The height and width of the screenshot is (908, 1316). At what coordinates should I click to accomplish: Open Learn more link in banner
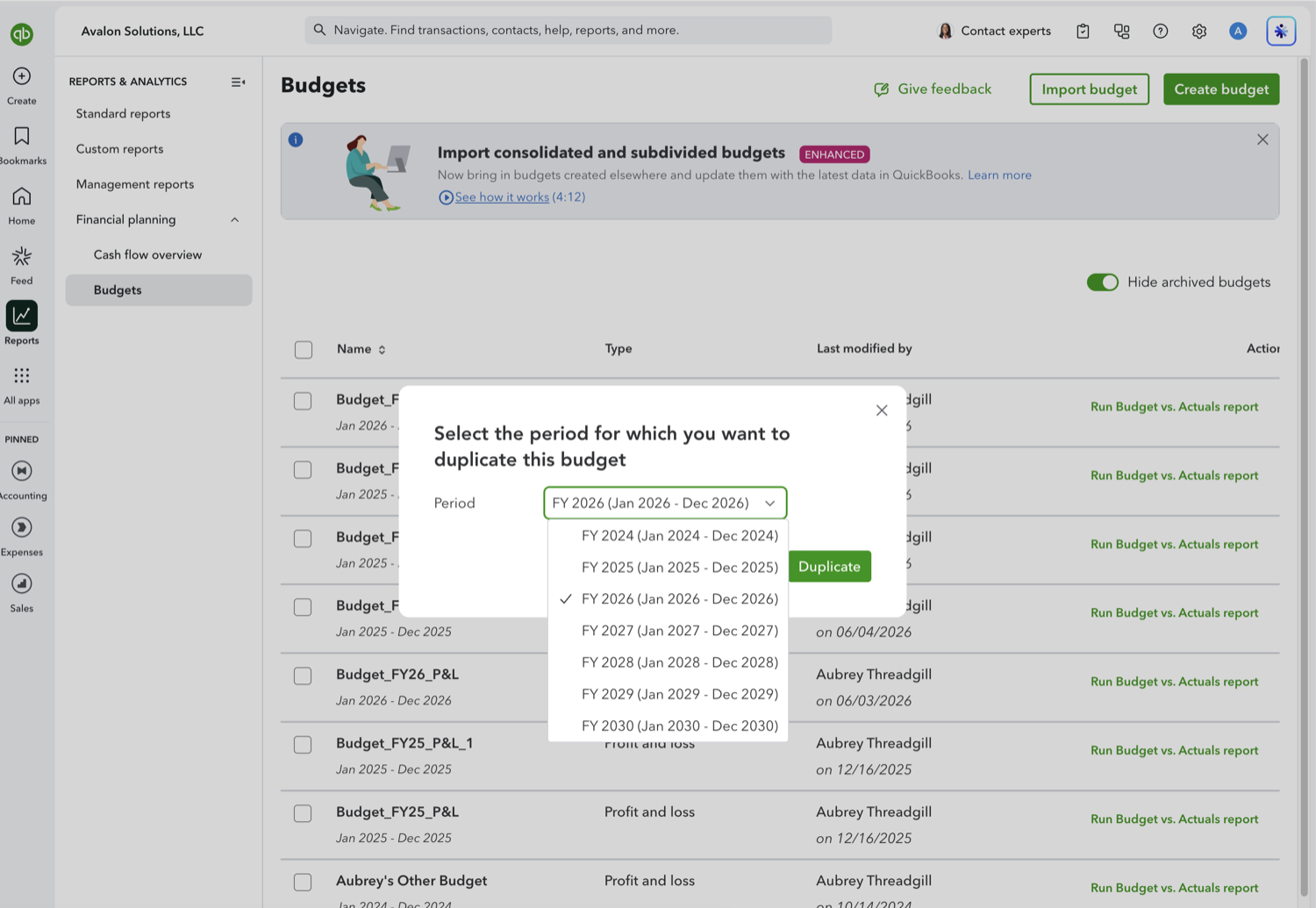[x=999, y=175]
